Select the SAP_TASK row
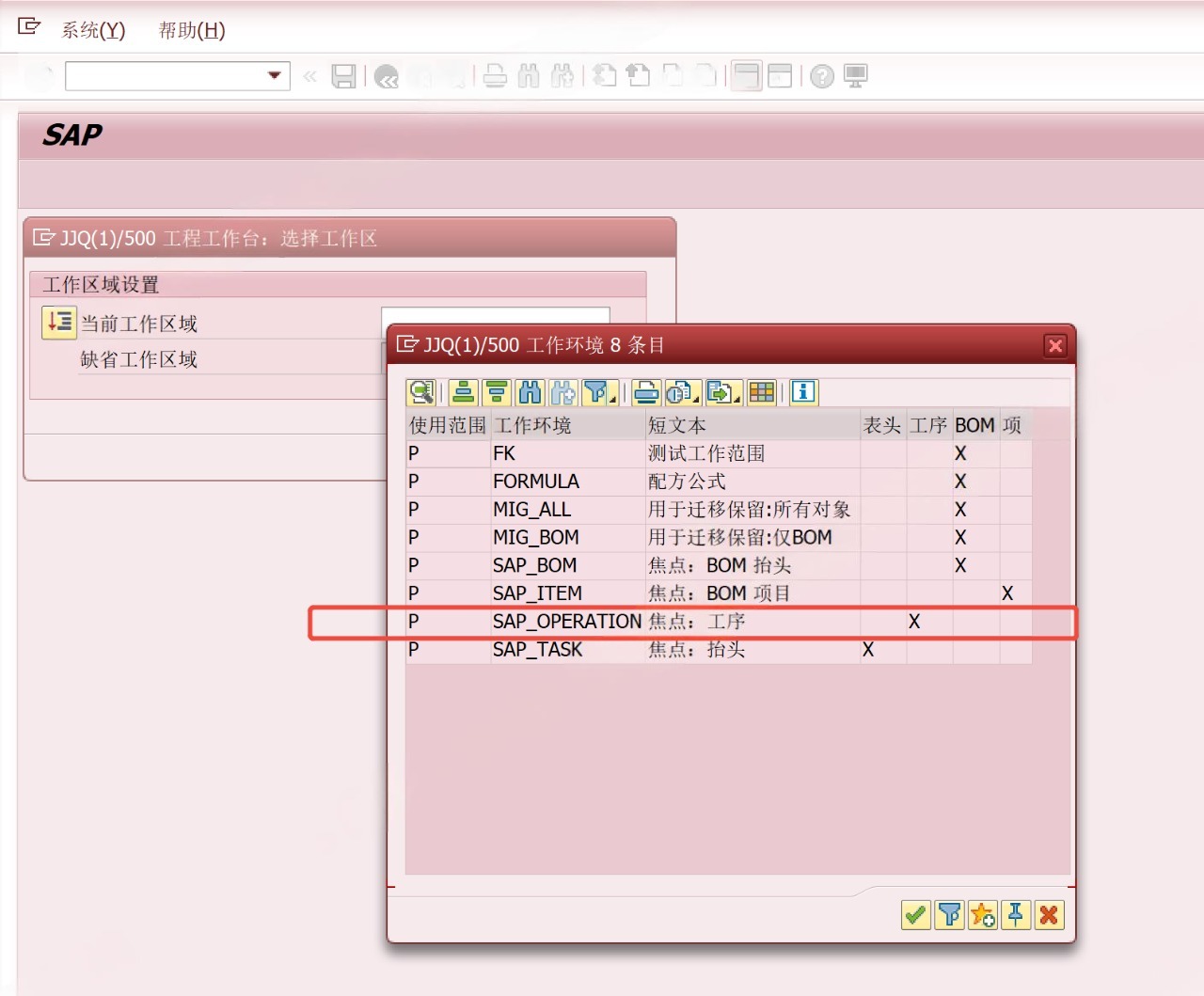This screenshot has width=1204, height=996. tap(719, 650)
